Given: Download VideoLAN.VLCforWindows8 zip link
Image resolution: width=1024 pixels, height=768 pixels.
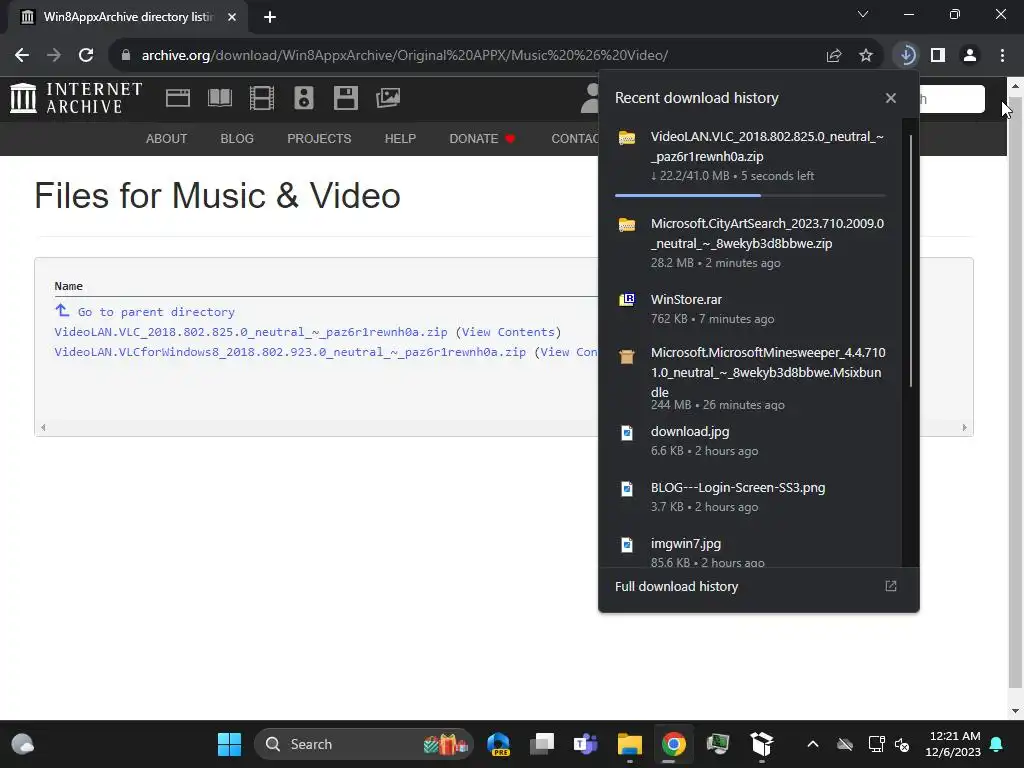Looking at the screenshot, I should (290, 352).
